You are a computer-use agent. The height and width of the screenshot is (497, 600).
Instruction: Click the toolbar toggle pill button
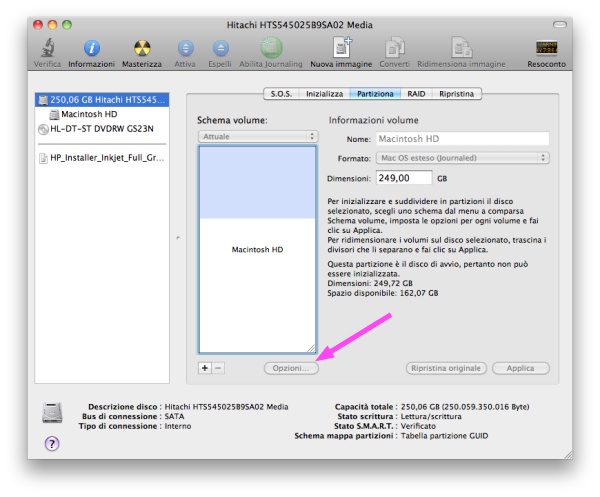pos(559,25)
